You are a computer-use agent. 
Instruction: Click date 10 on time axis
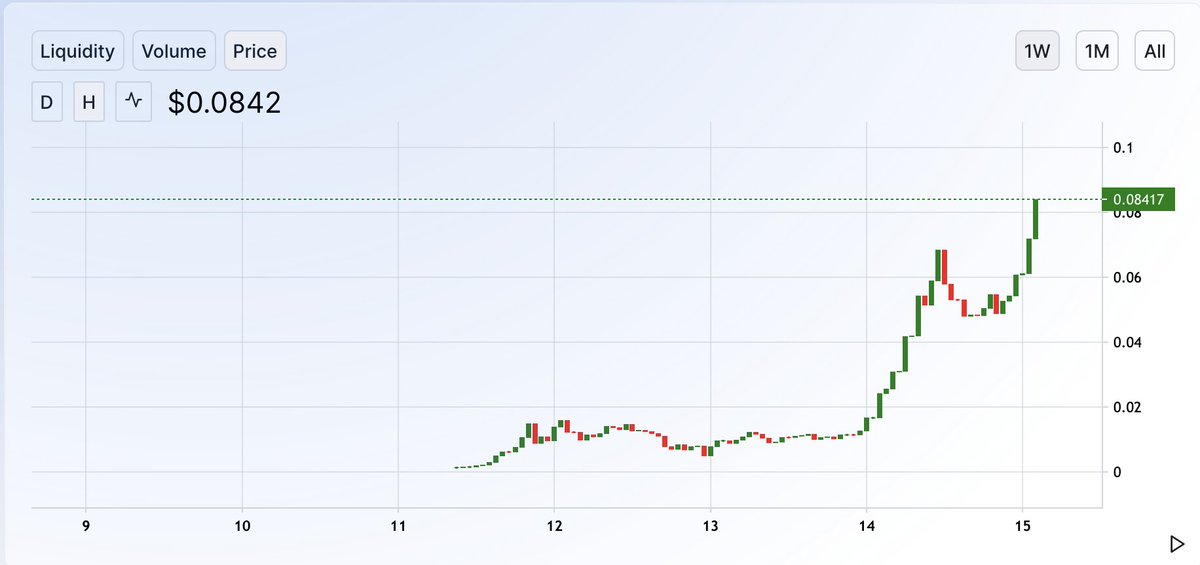click(x=242, y=525)
